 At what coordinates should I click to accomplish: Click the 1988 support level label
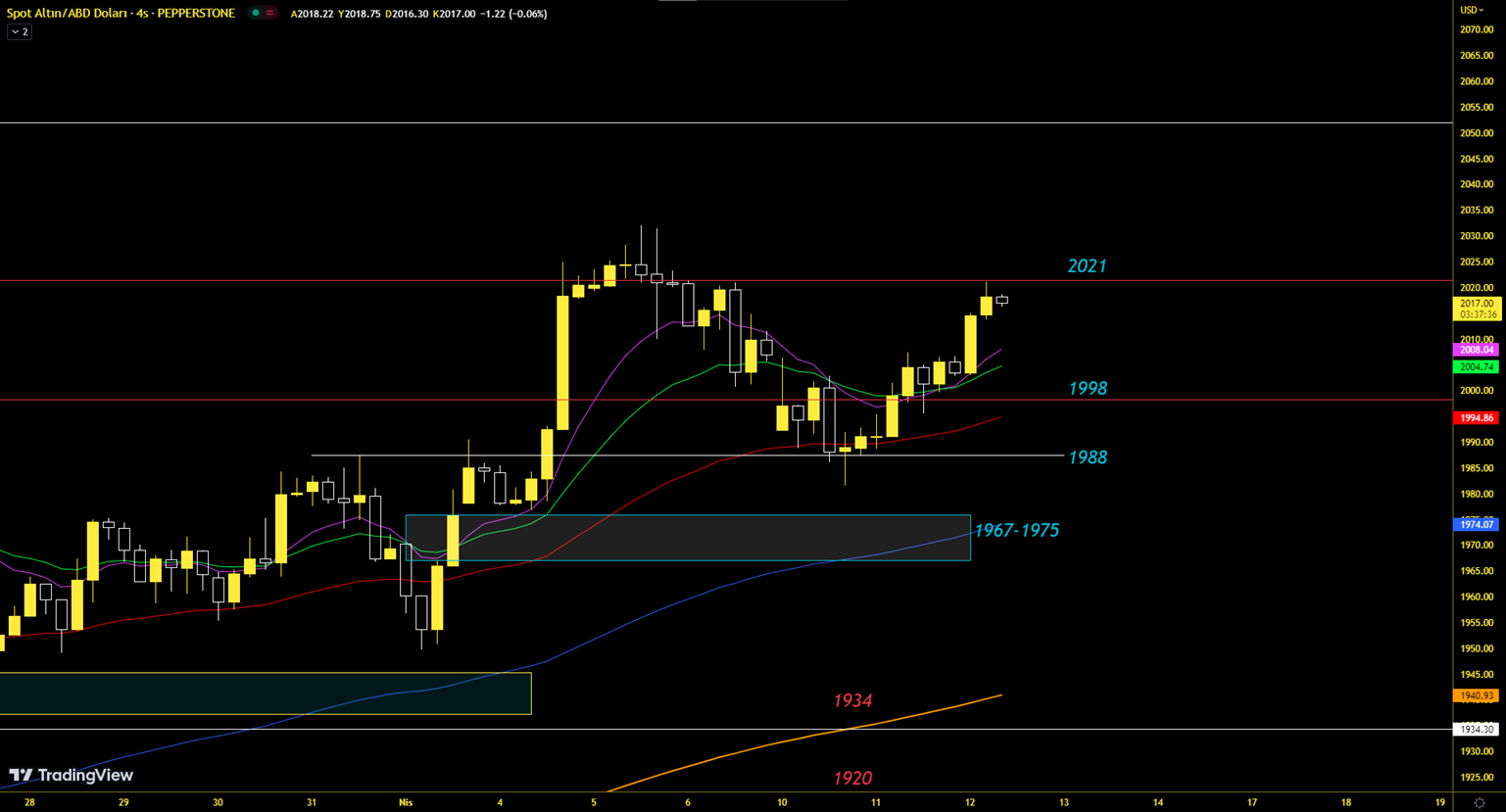[1088, 457]
